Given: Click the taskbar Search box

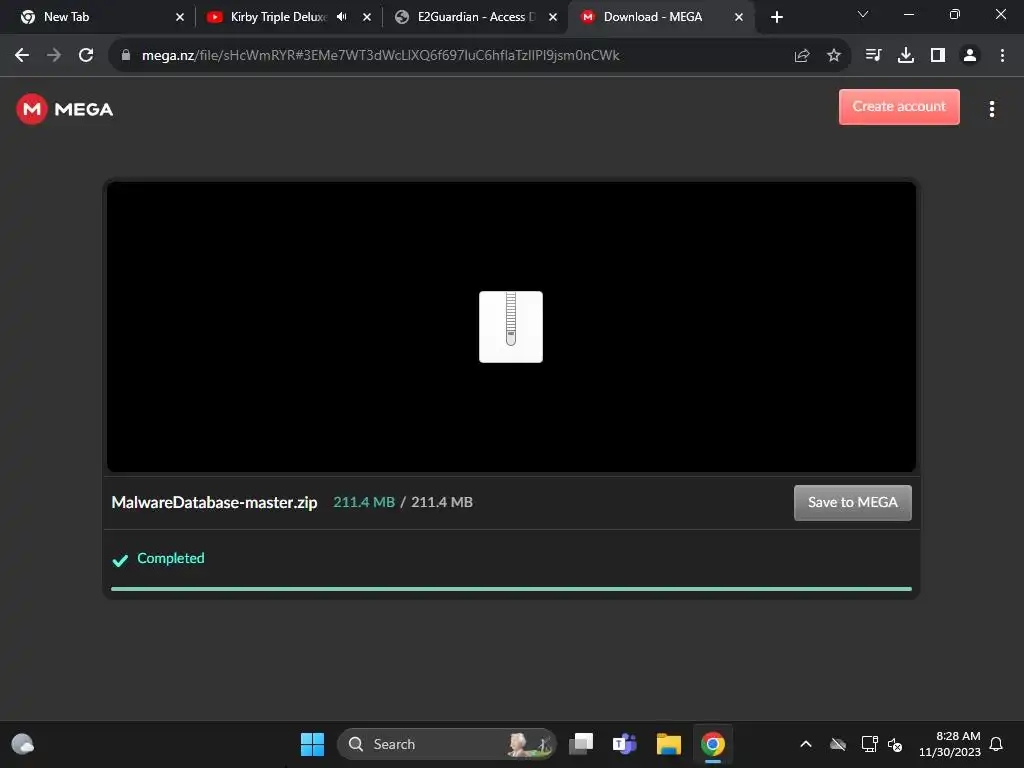Looking at the screenshot, I should (447, 744).
